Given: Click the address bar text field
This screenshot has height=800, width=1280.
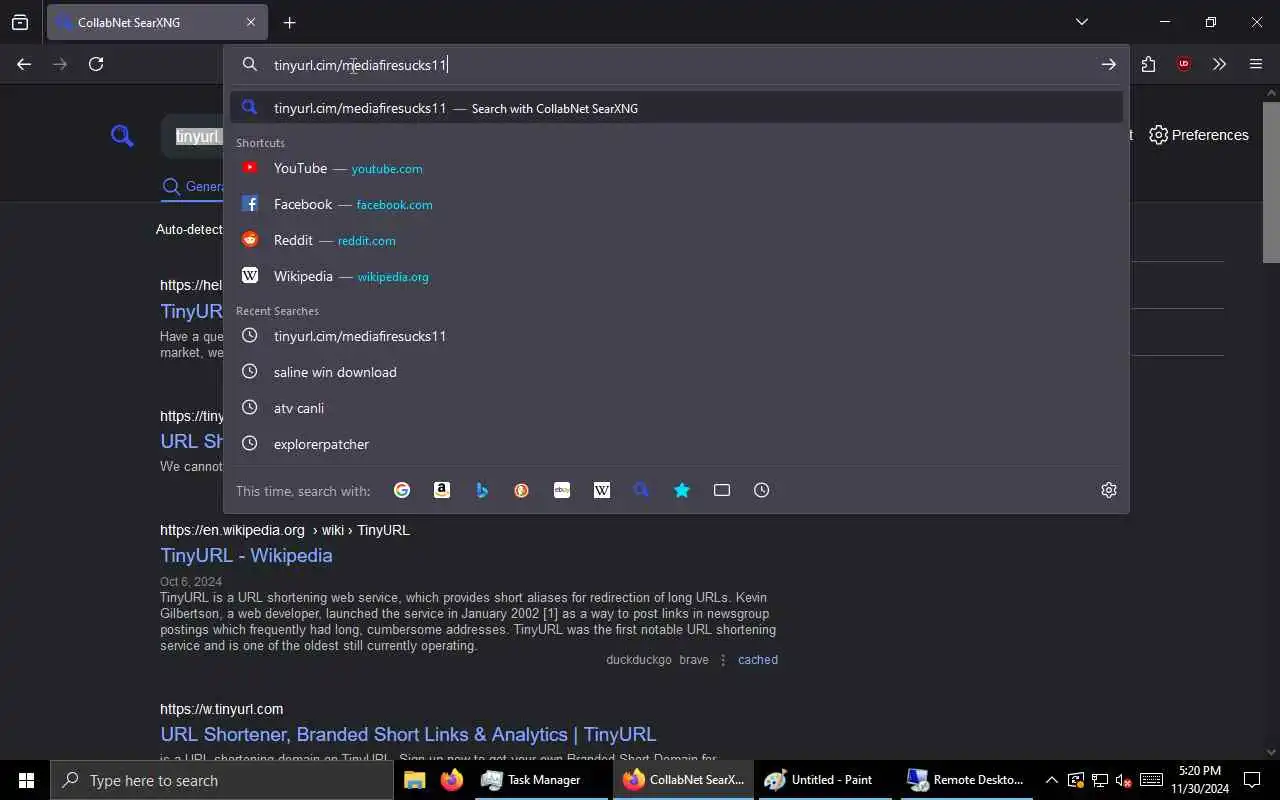Looking at the screenshot, I should pyautogui.click(x=676, y=65).
